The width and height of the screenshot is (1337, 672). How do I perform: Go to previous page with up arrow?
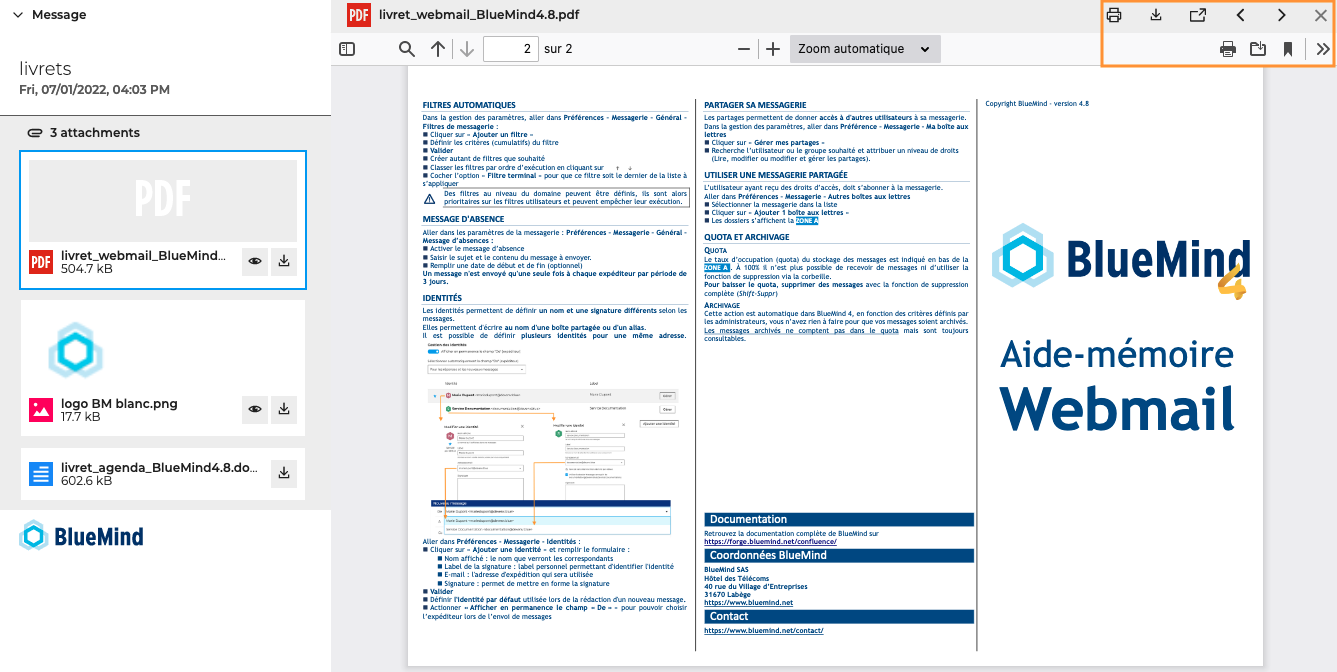(437, 49)
